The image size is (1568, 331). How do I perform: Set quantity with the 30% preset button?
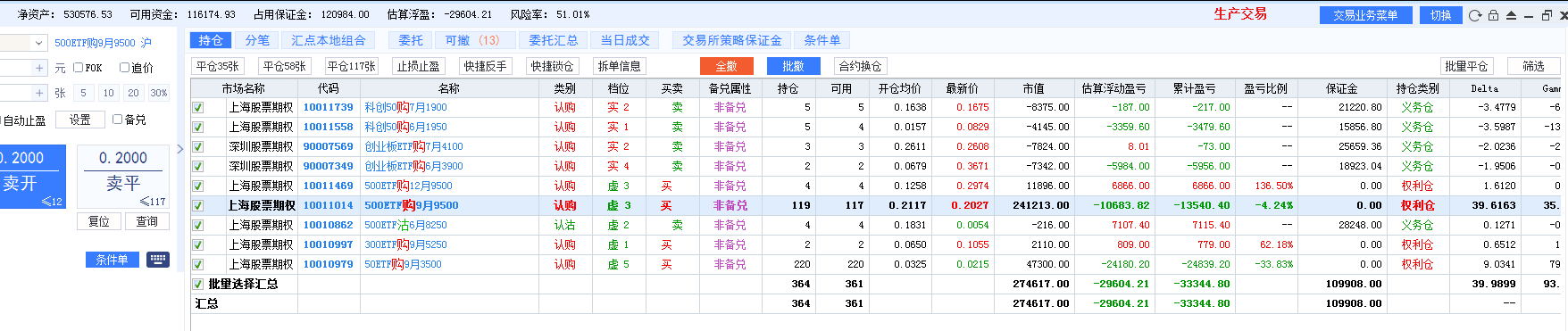tap(159, 93)
